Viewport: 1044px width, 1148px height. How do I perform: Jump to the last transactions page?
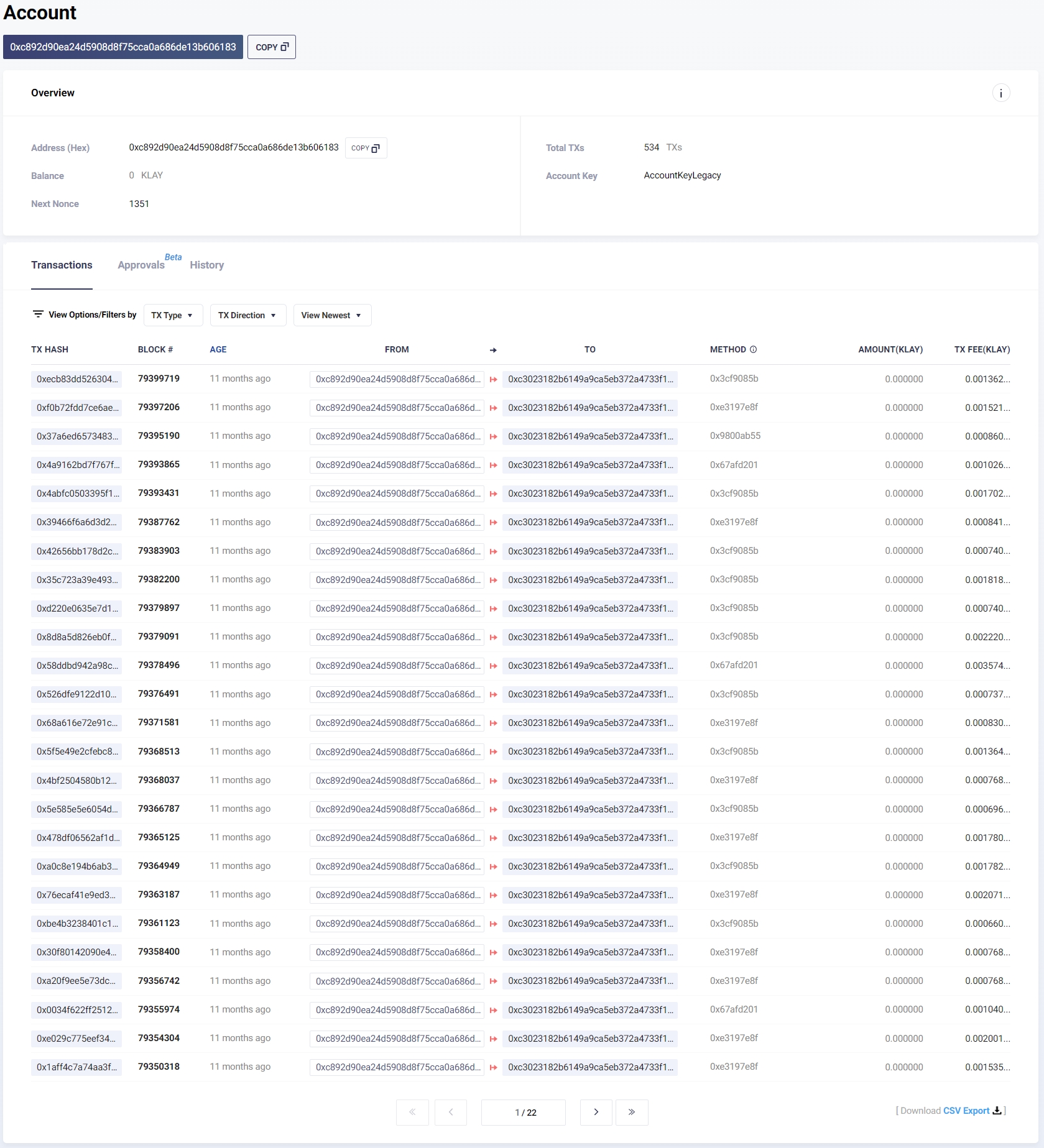pyautogui.click(x=631, y=1112)
